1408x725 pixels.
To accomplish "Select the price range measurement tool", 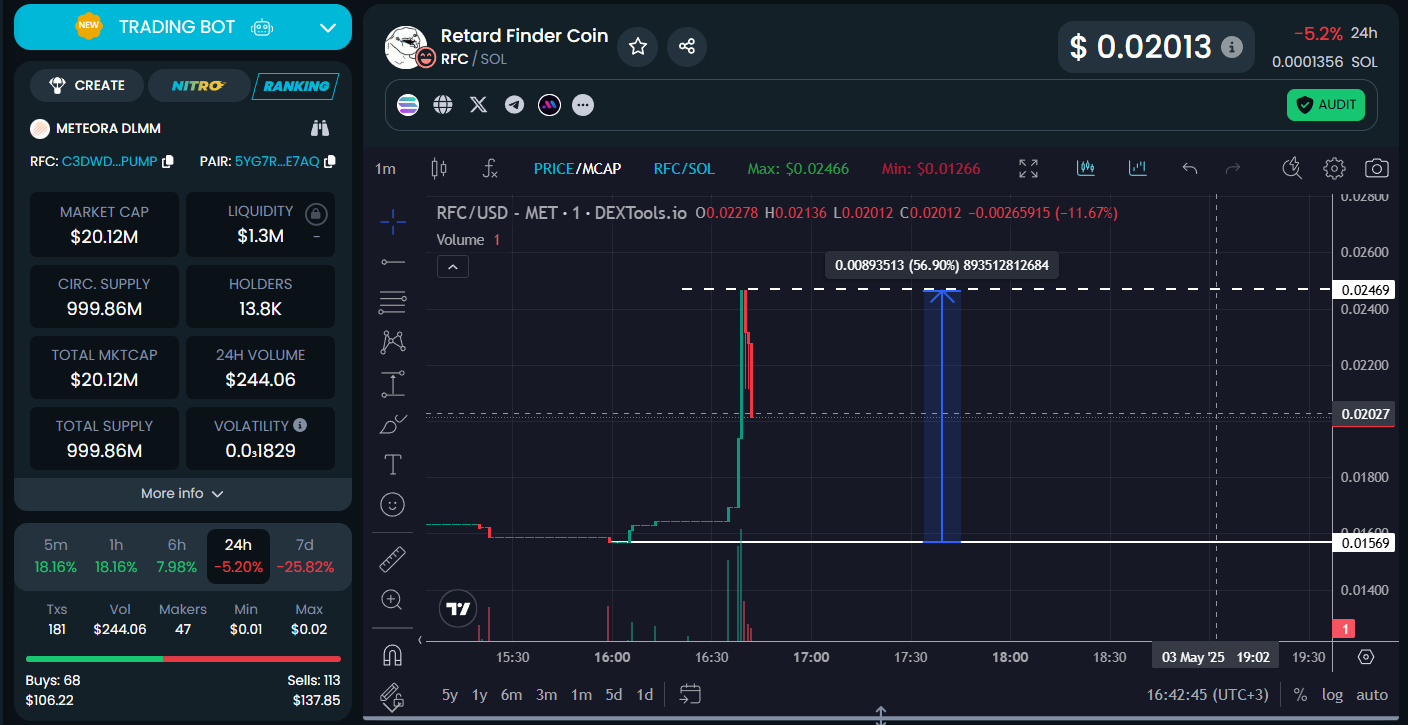I will pos(393,383).
